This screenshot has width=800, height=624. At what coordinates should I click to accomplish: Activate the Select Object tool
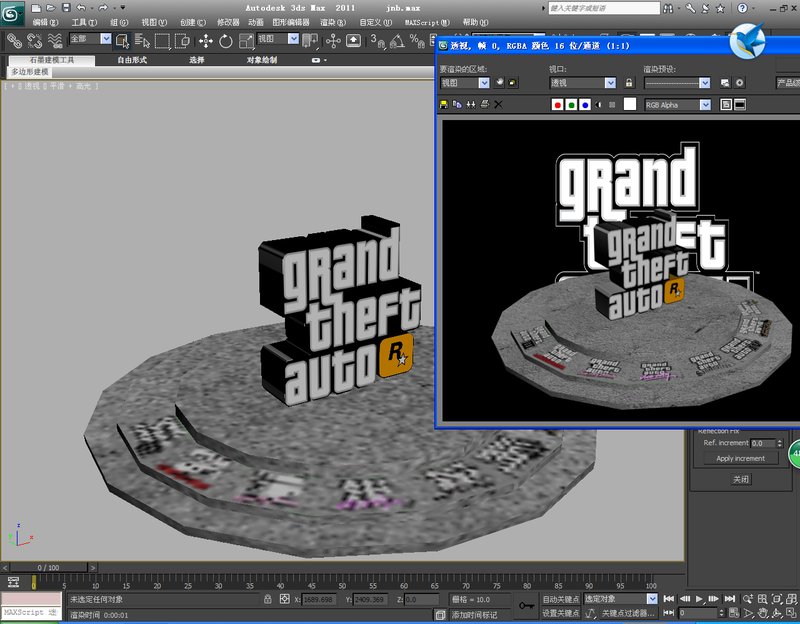click(122, 40)
